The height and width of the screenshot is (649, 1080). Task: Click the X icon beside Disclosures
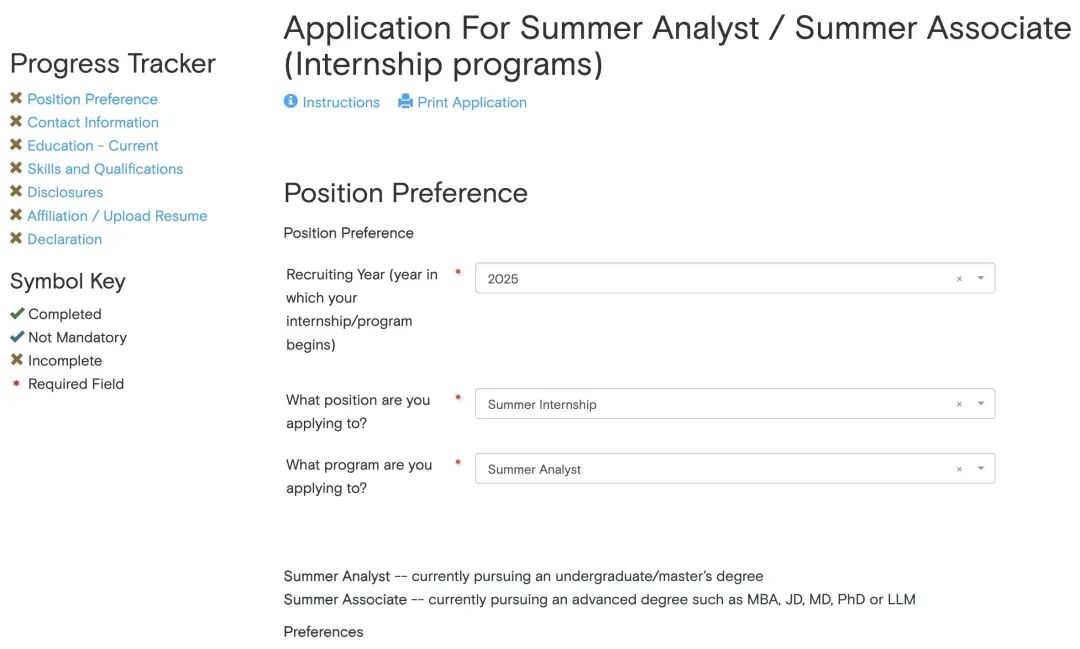tap(16, 192)
